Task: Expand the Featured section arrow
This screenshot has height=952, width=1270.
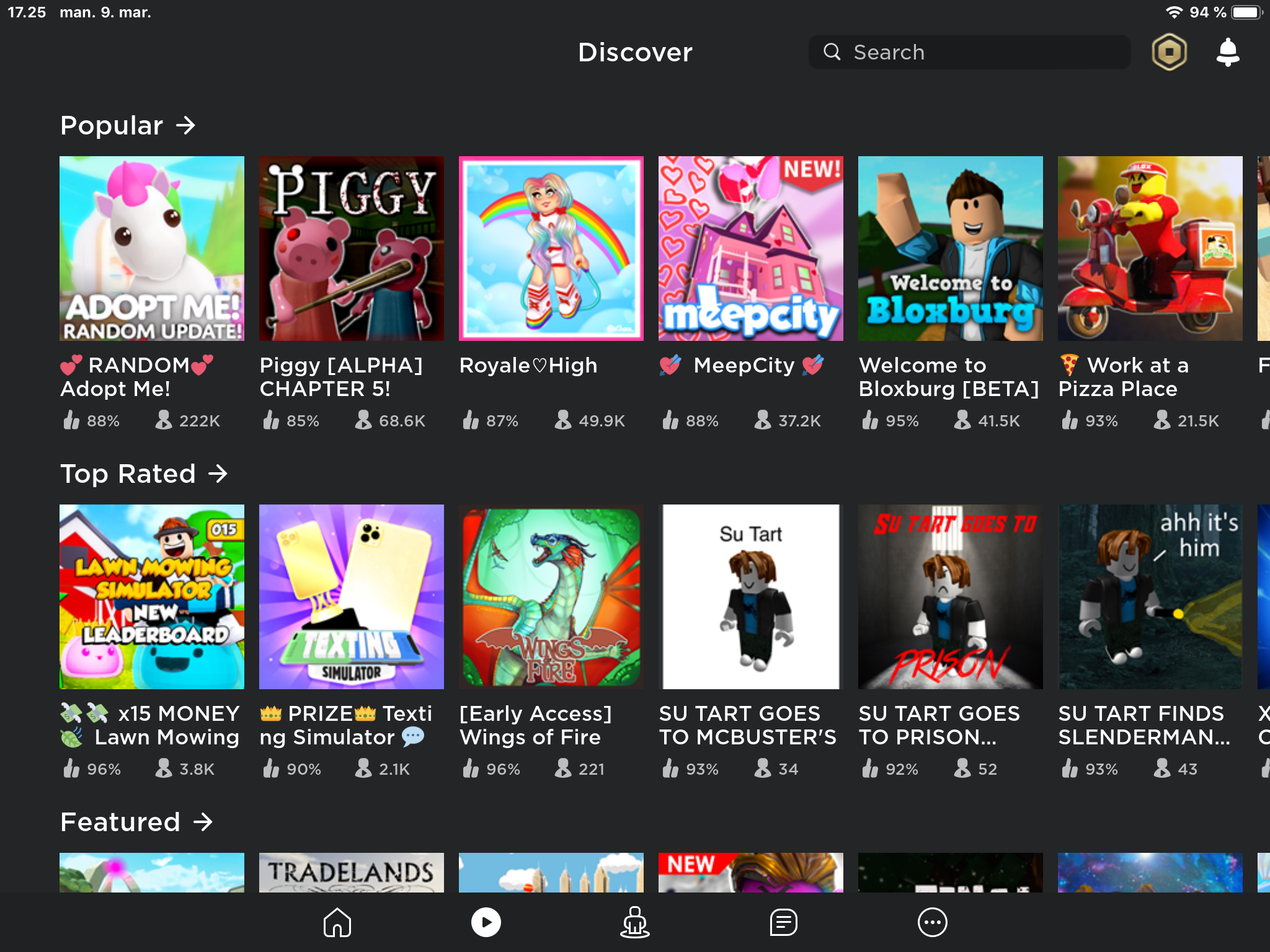Action: [x=203, y=822]
